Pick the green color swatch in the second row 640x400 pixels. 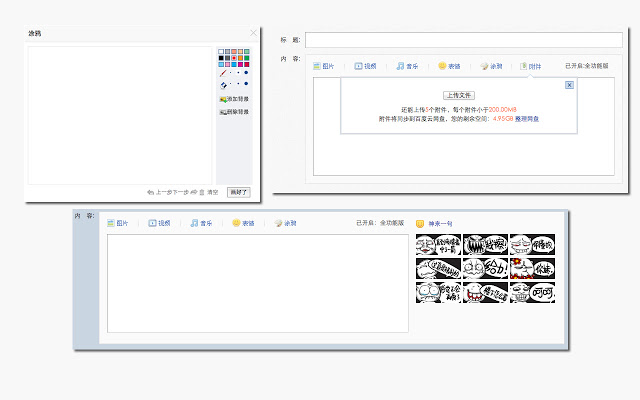pos(247,58)
